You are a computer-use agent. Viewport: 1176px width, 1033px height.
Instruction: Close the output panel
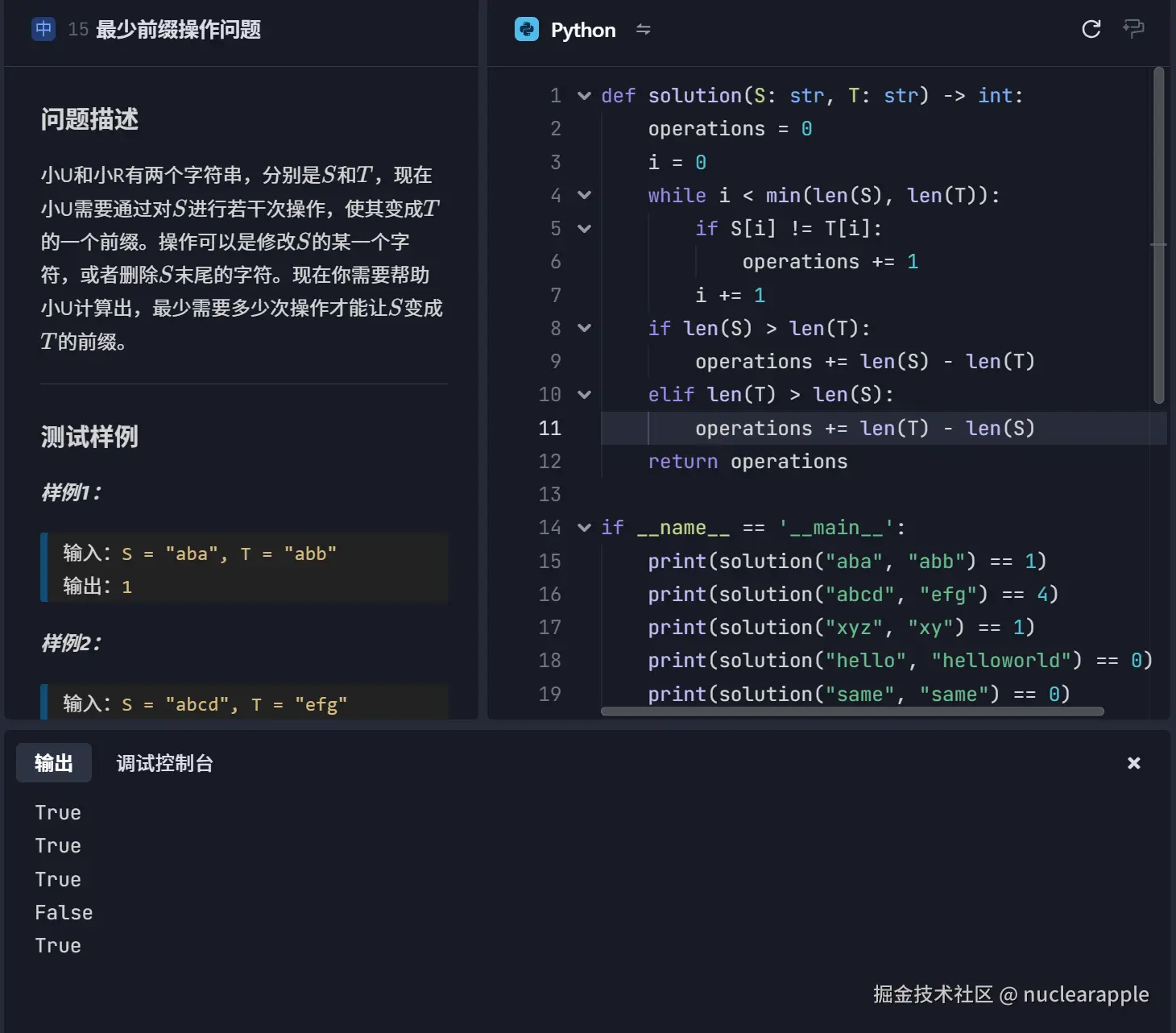click(x=1133, y=763)
